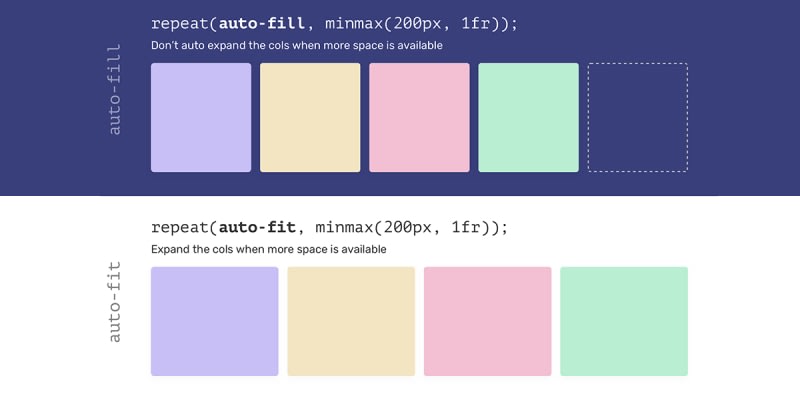The image size is (800, 400).
Task: Select the pink box in the auto-fit row
Action: point(487,321)
